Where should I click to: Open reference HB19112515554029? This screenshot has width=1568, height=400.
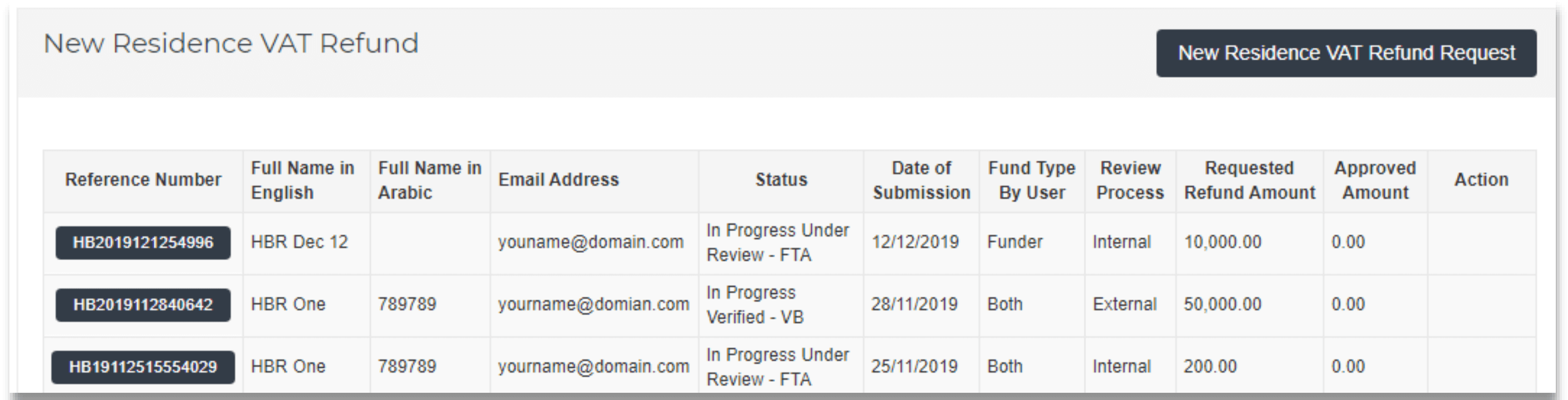pyautogui.click(x=143, y=367)
